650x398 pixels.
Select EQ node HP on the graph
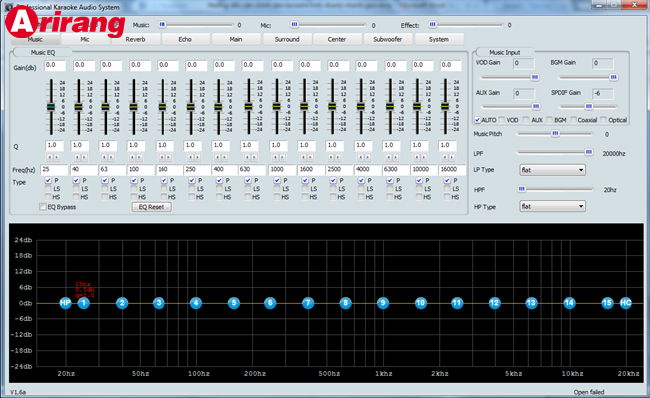tap(65, 303)
